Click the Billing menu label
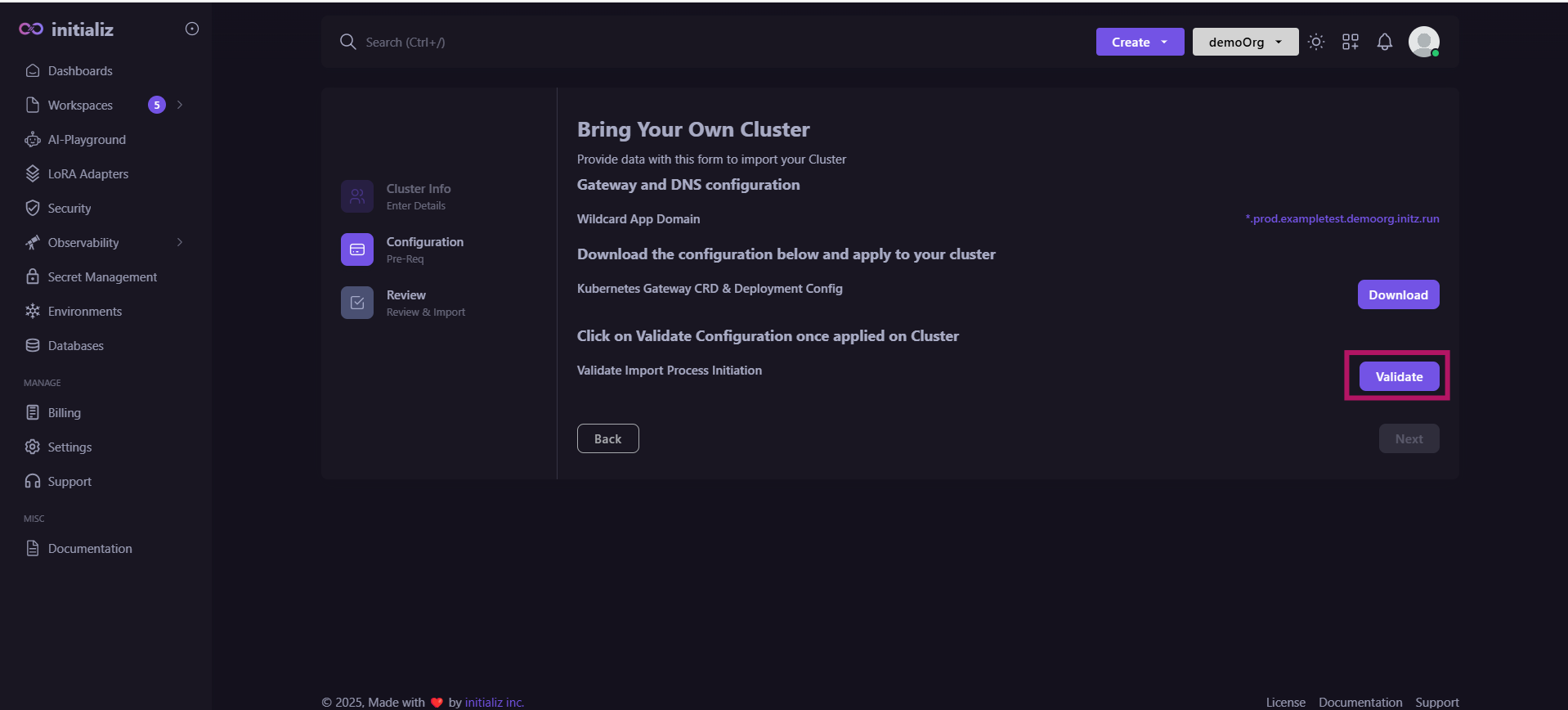 [65, 413]
